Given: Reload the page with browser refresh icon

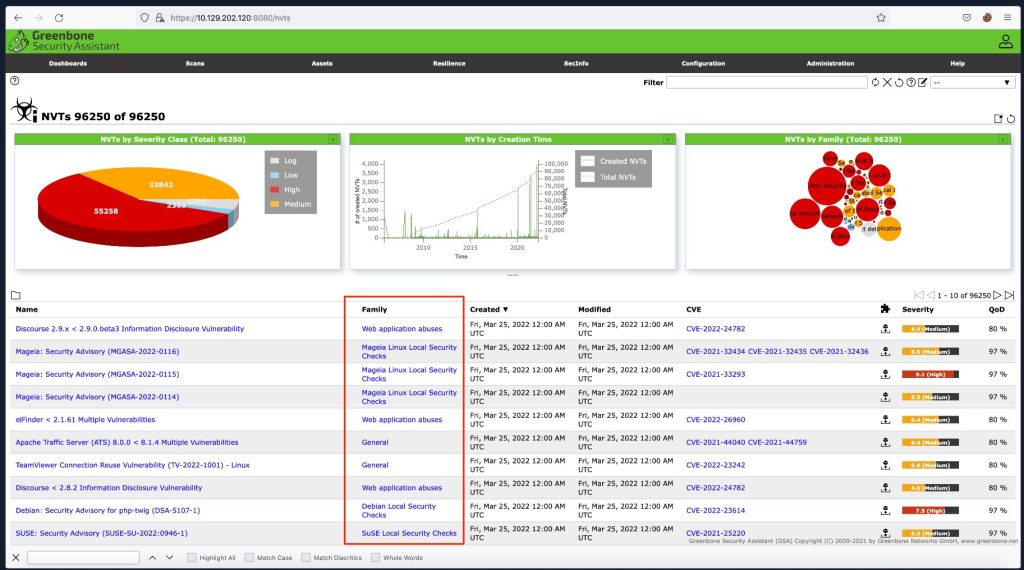Looking at the screenshot, I should (x=59, y=18).
